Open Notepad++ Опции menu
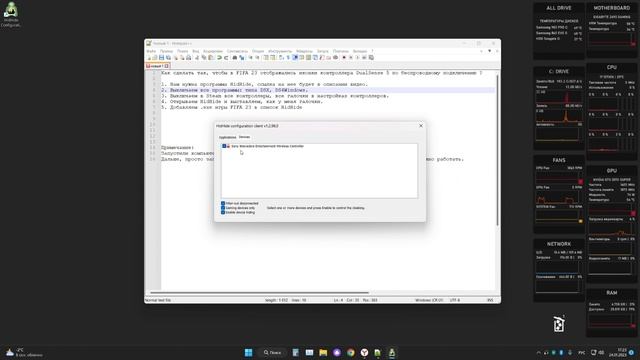640x360 pixels. tap(258, 51)
